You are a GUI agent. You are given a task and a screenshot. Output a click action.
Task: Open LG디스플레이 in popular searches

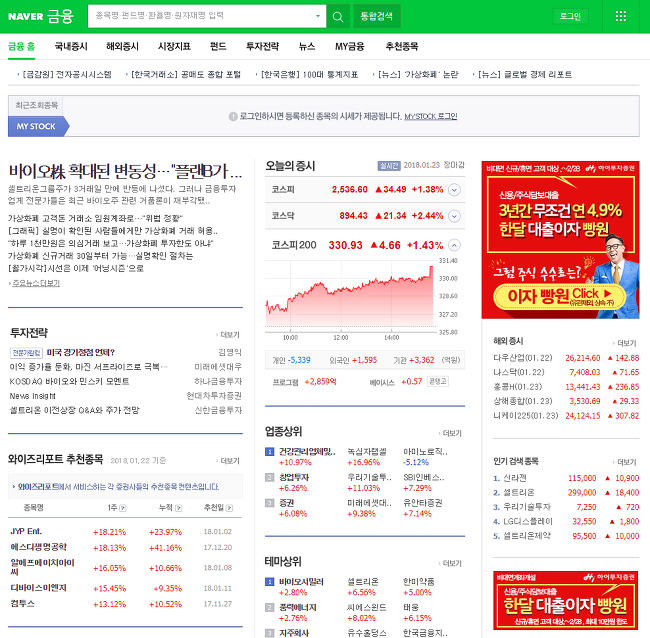coord(528,521)
